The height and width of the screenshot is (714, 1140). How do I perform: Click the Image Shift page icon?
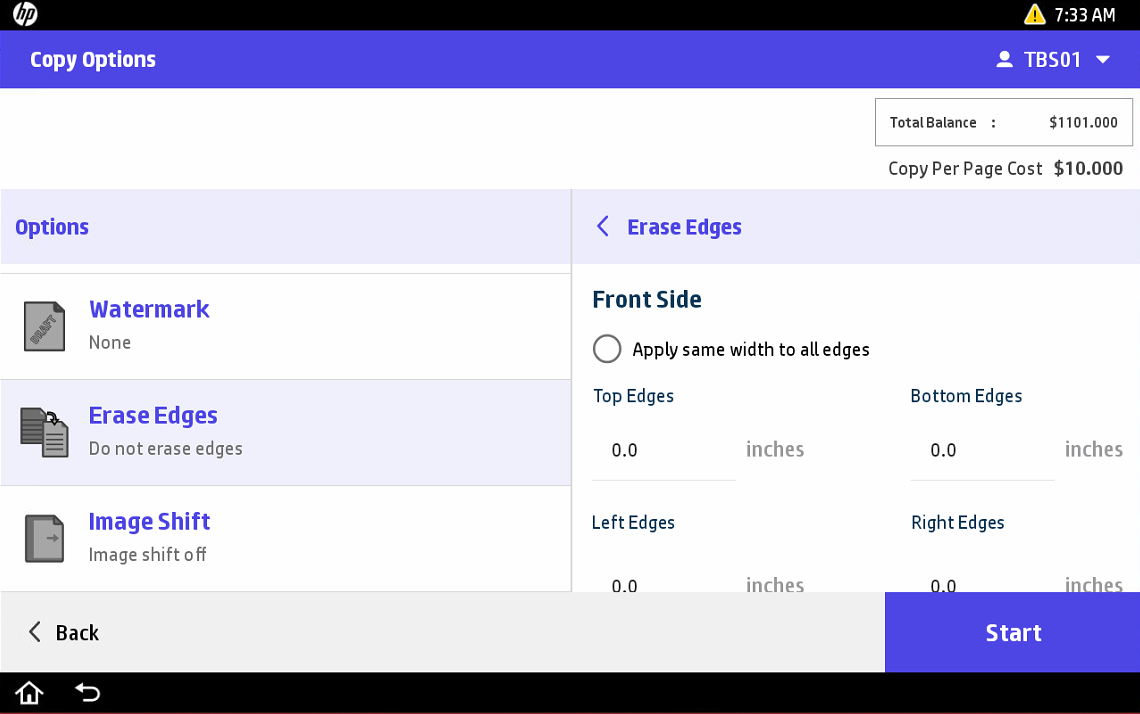pos(45,538)
